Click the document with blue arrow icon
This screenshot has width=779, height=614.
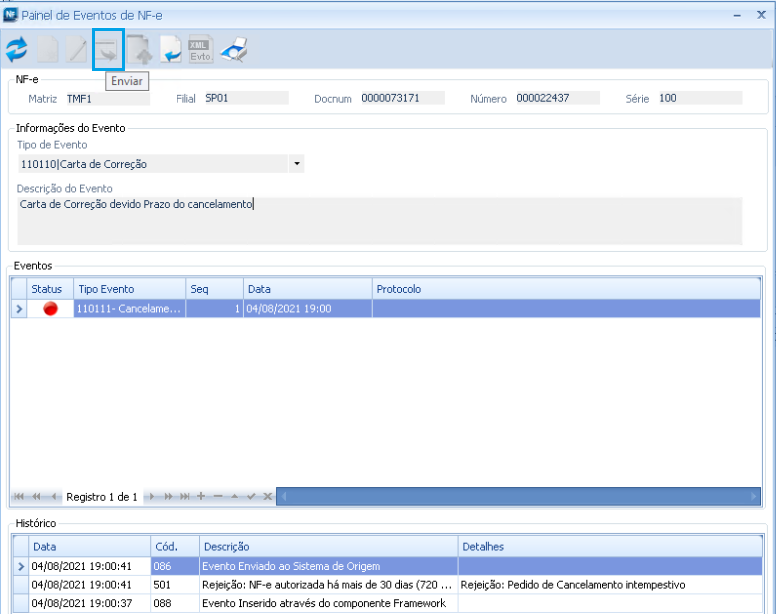click(171, 49)
